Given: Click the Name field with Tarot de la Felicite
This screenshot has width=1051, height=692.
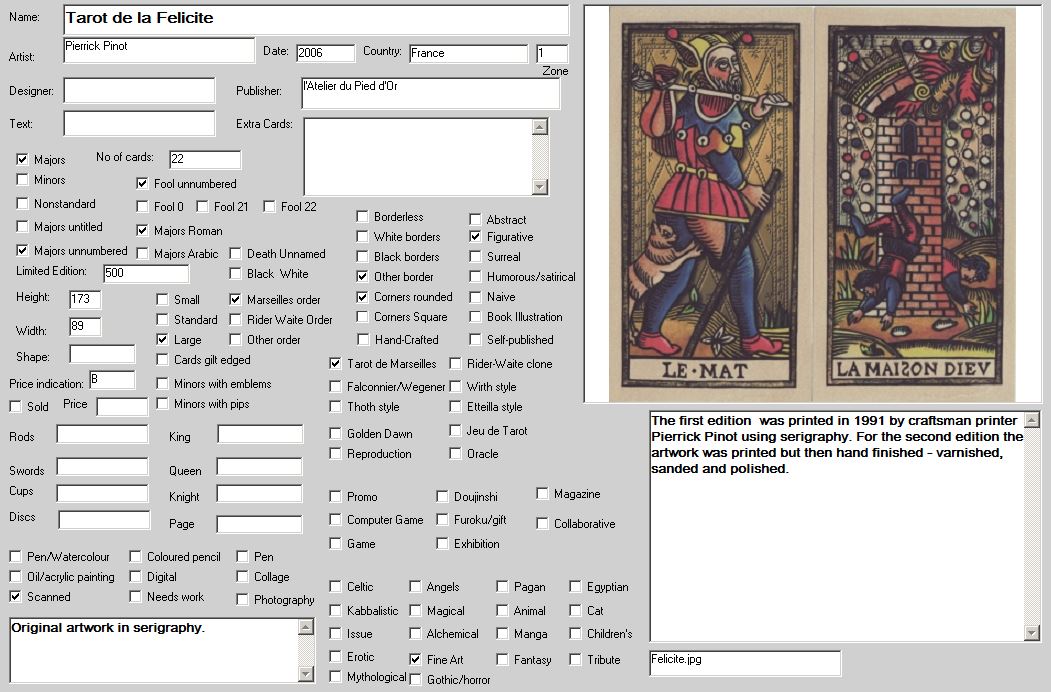Looking at the screenshot, I should click(x=315, y=19).
